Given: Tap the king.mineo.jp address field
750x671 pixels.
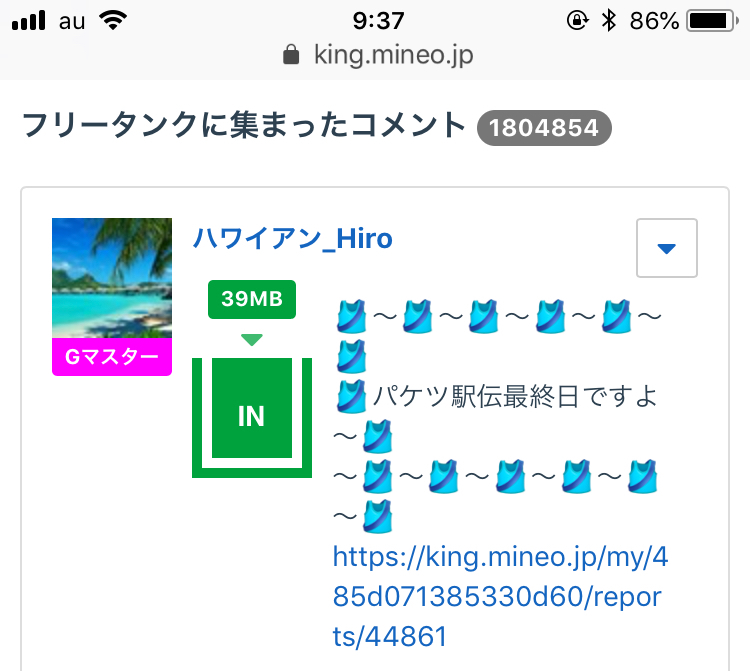Looking at the screenshot, I should point(393,54).
